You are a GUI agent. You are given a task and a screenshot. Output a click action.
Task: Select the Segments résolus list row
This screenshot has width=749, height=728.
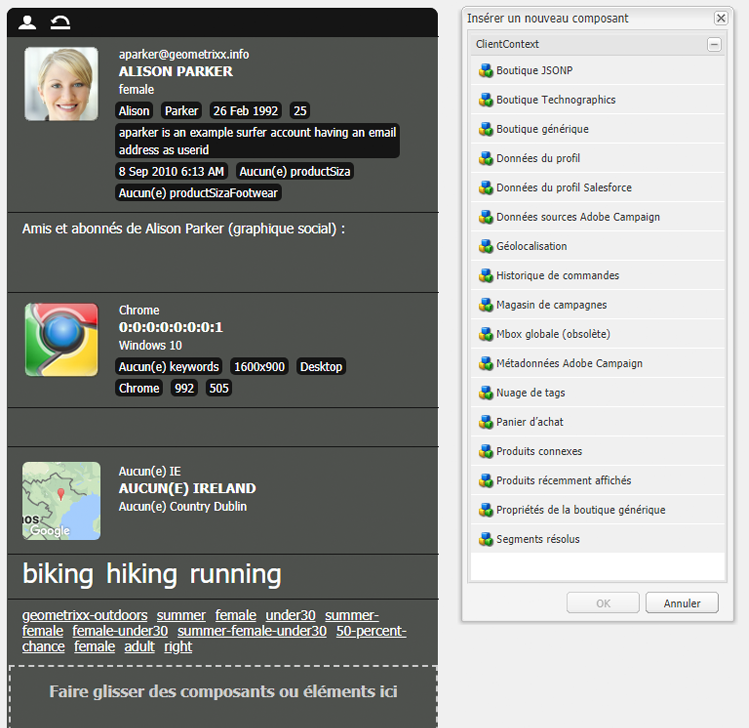pos(598,539)
